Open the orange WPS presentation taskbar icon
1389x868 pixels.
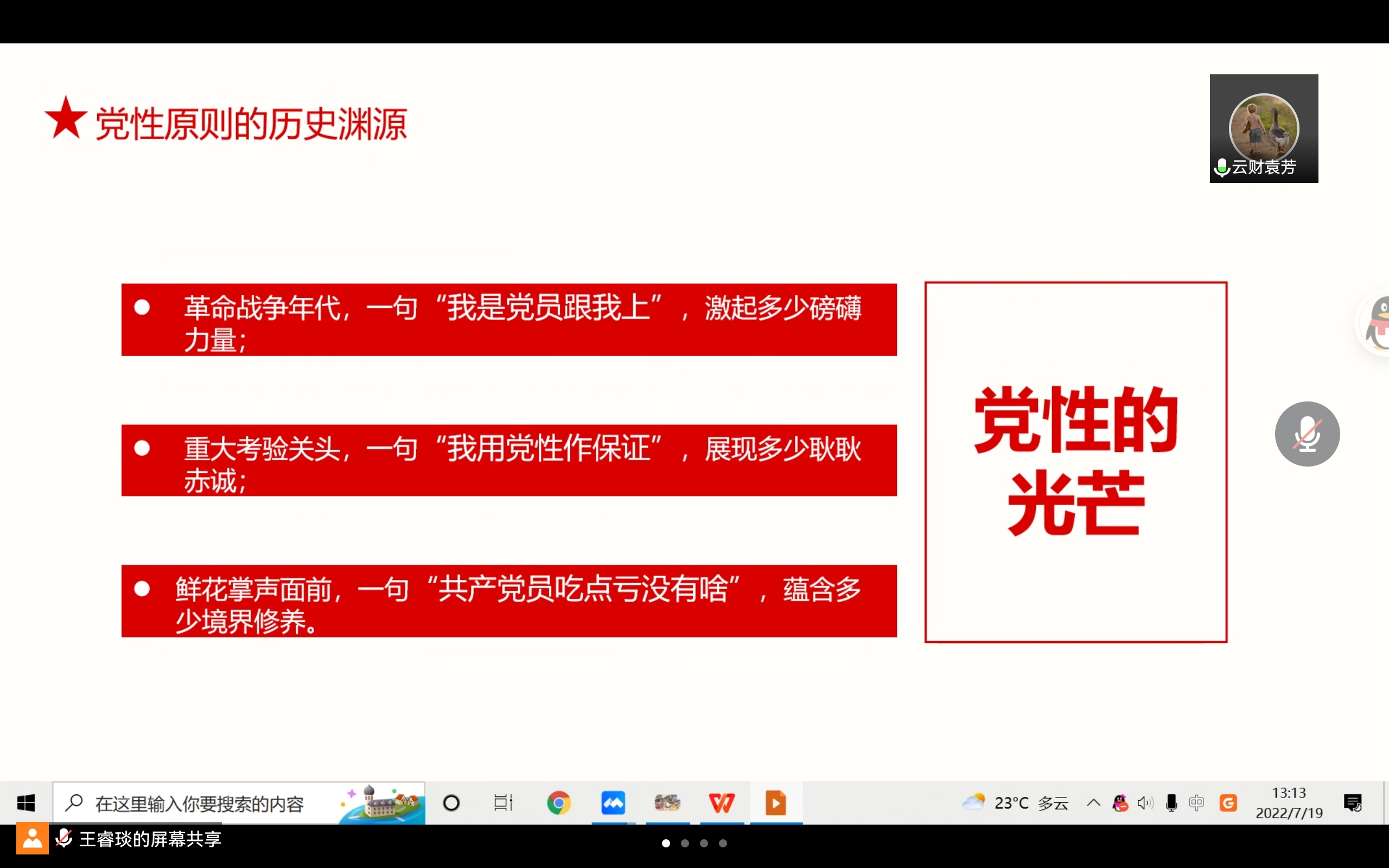tap(775, 802)
